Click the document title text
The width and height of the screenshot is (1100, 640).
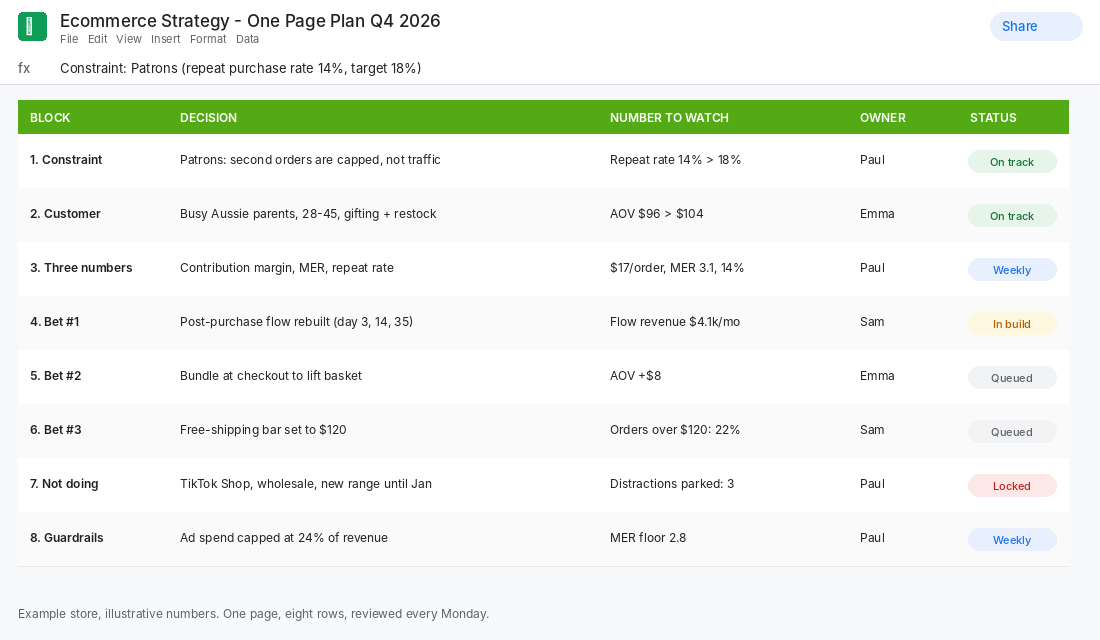[250, 21]
